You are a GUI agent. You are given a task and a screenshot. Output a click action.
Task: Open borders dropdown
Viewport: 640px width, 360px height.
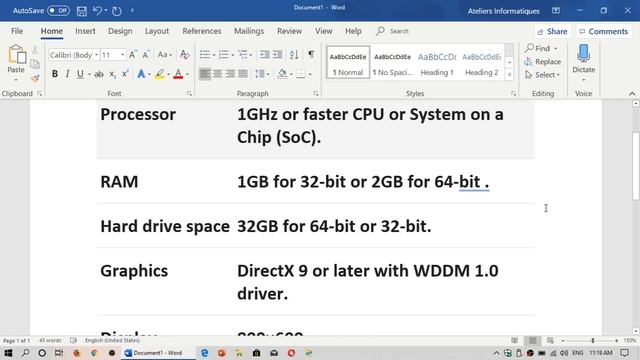pos(310,74)
